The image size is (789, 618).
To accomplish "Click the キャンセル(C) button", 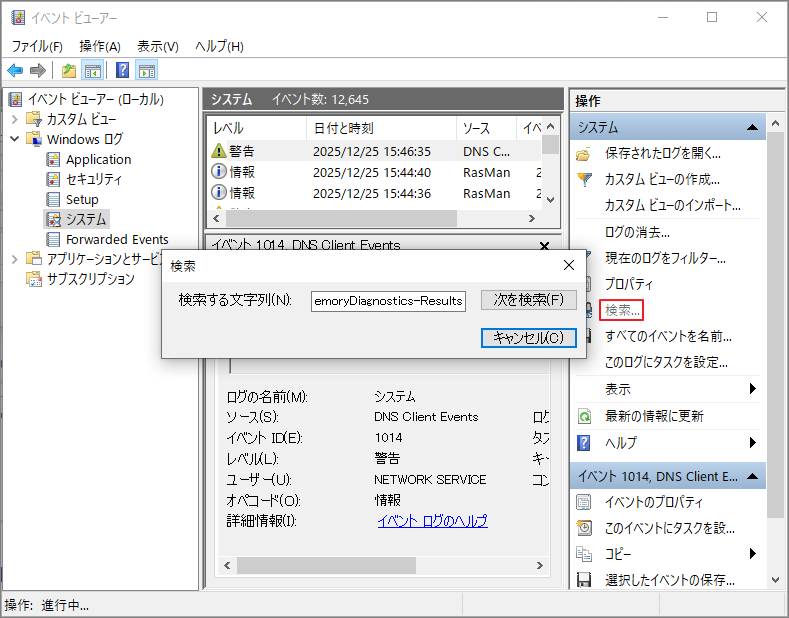I will click(x=528, y=338).
